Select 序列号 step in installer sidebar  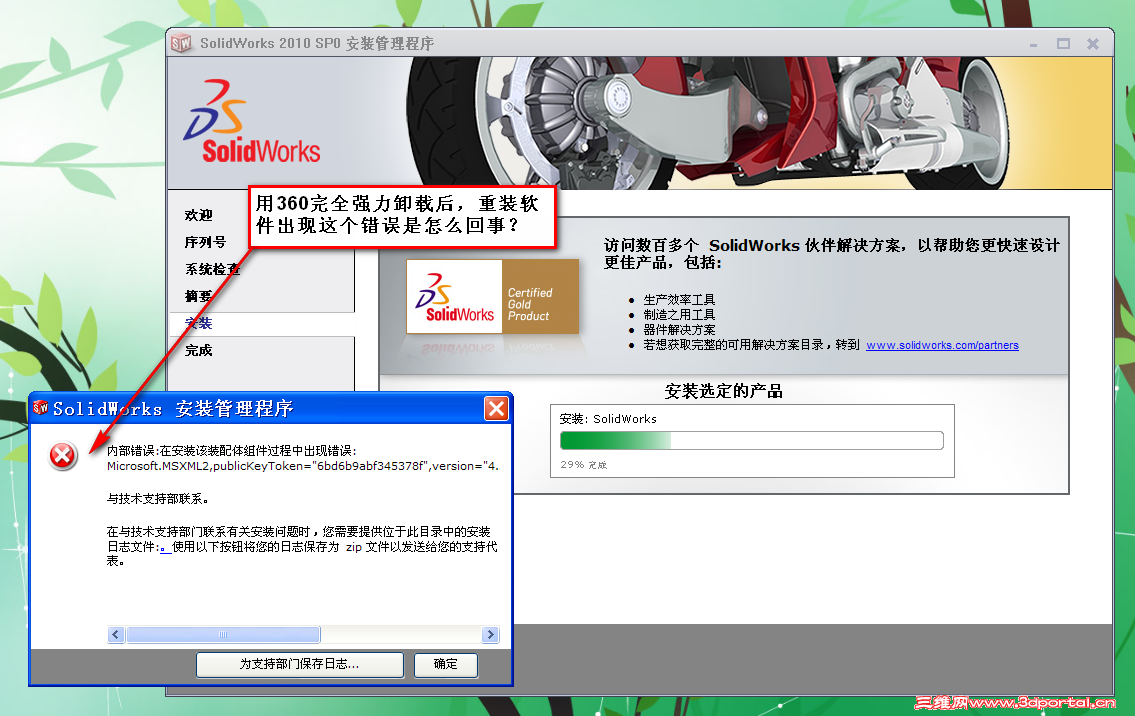click(205, 242)
